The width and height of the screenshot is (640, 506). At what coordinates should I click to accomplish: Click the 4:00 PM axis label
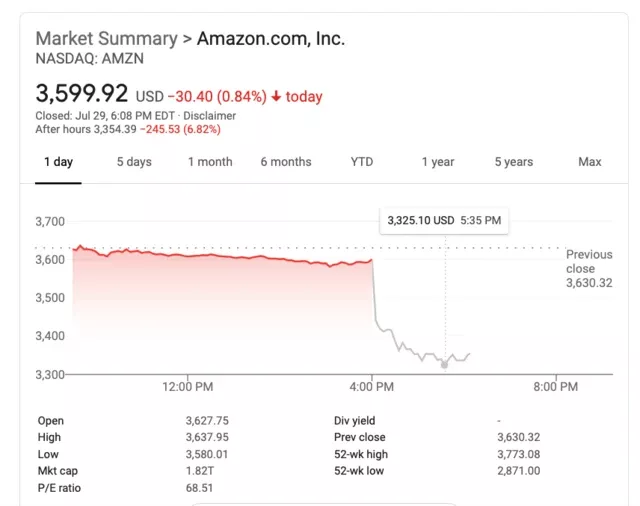tap(371, 386)
